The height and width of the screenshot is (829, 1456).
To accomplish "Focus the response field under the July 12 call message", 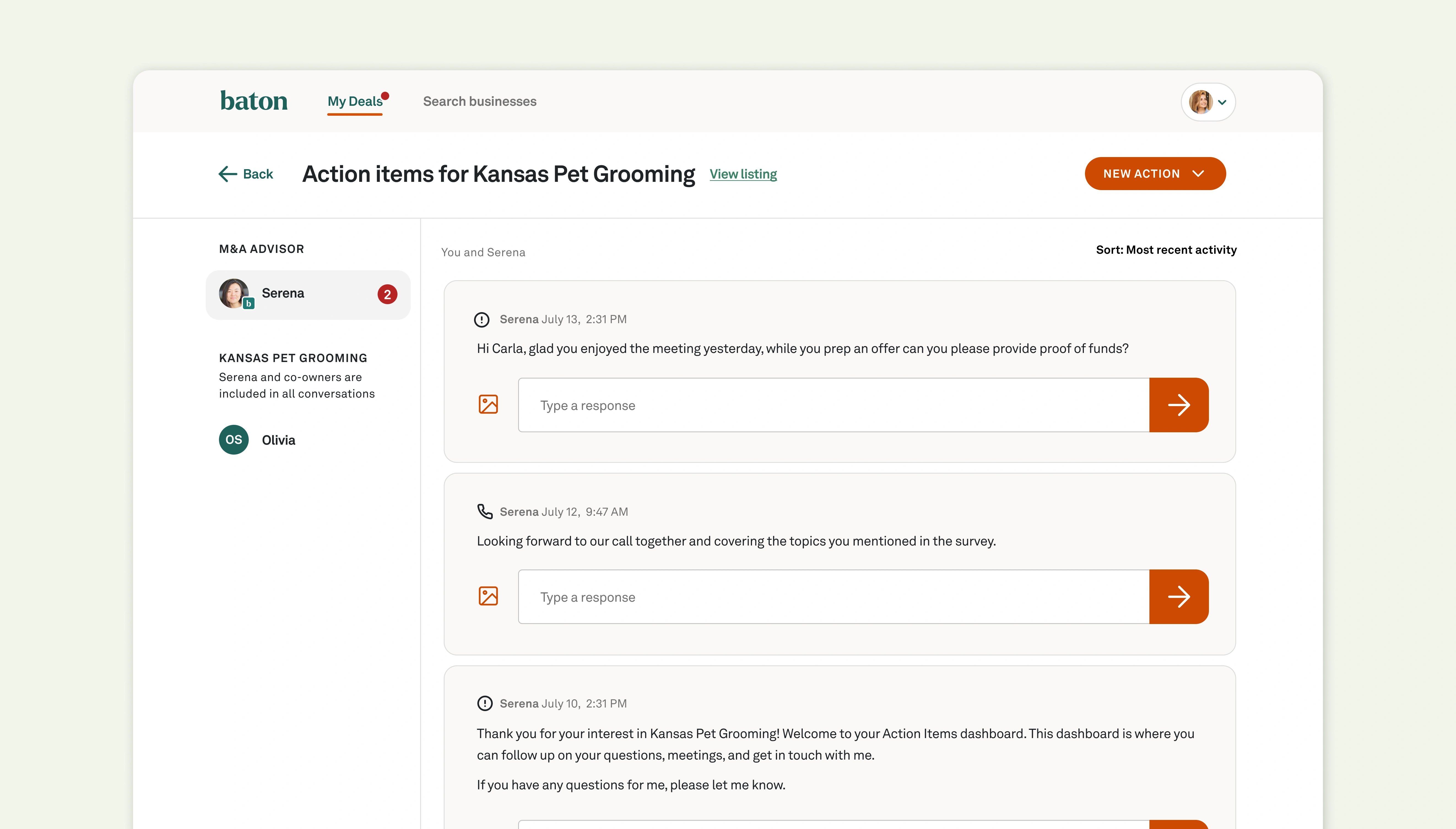I will click(x=833, y=597).
